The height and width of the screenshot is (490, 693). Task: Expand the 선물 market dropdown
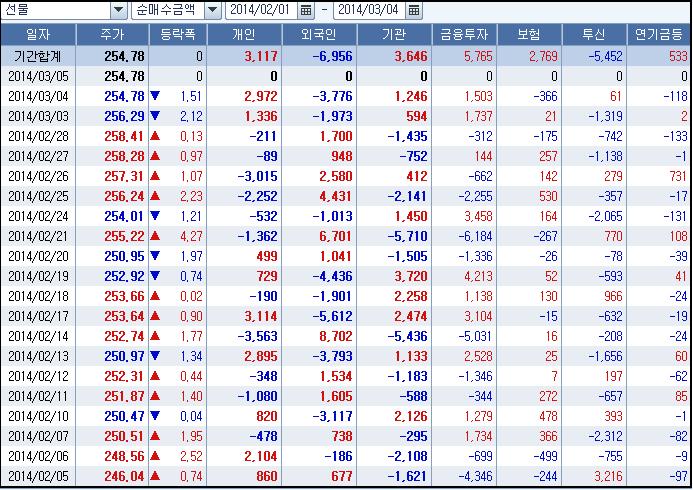pos(118,10)
